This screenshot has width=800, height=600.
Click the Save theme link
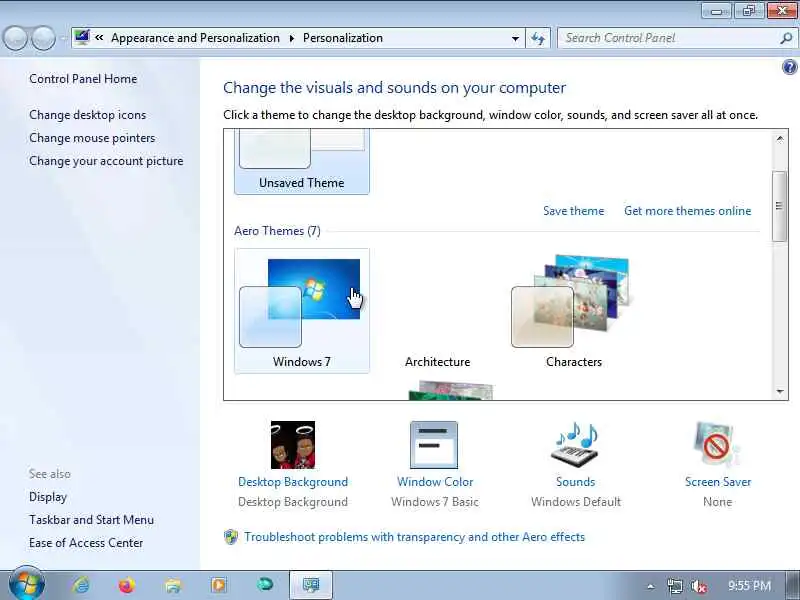(573, 211)
